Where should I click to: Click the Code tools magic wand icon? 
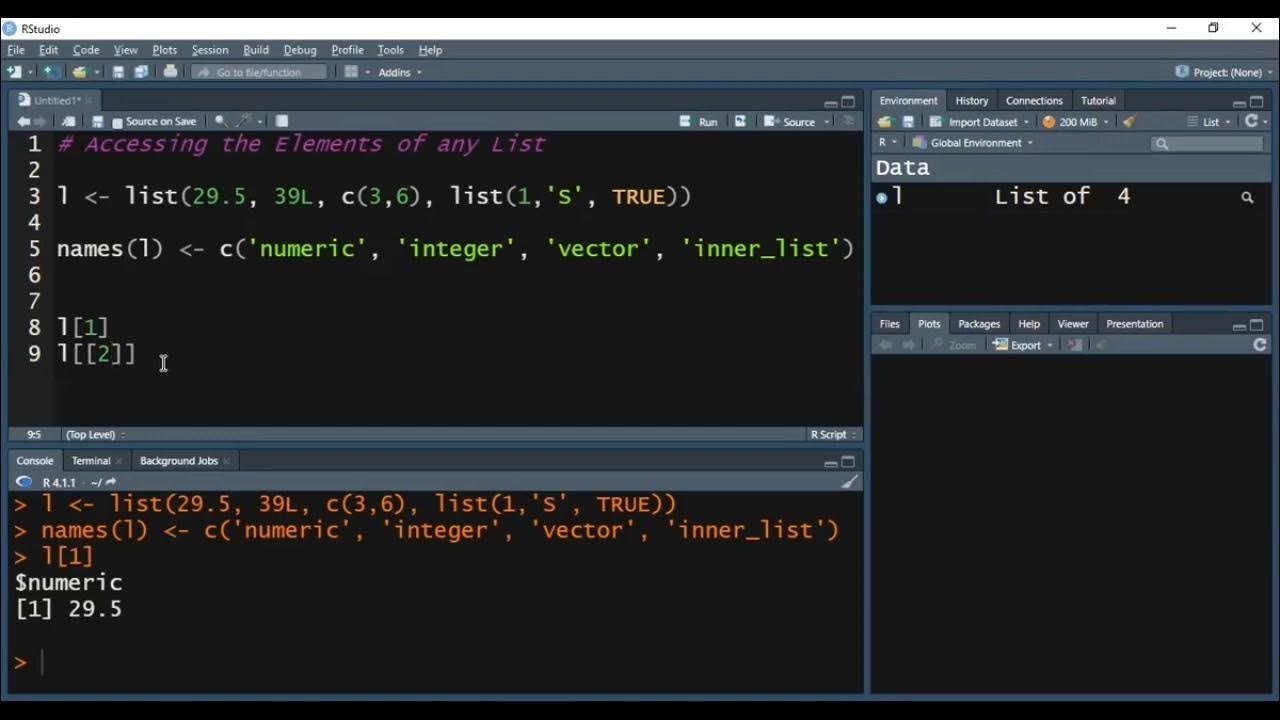243,122
